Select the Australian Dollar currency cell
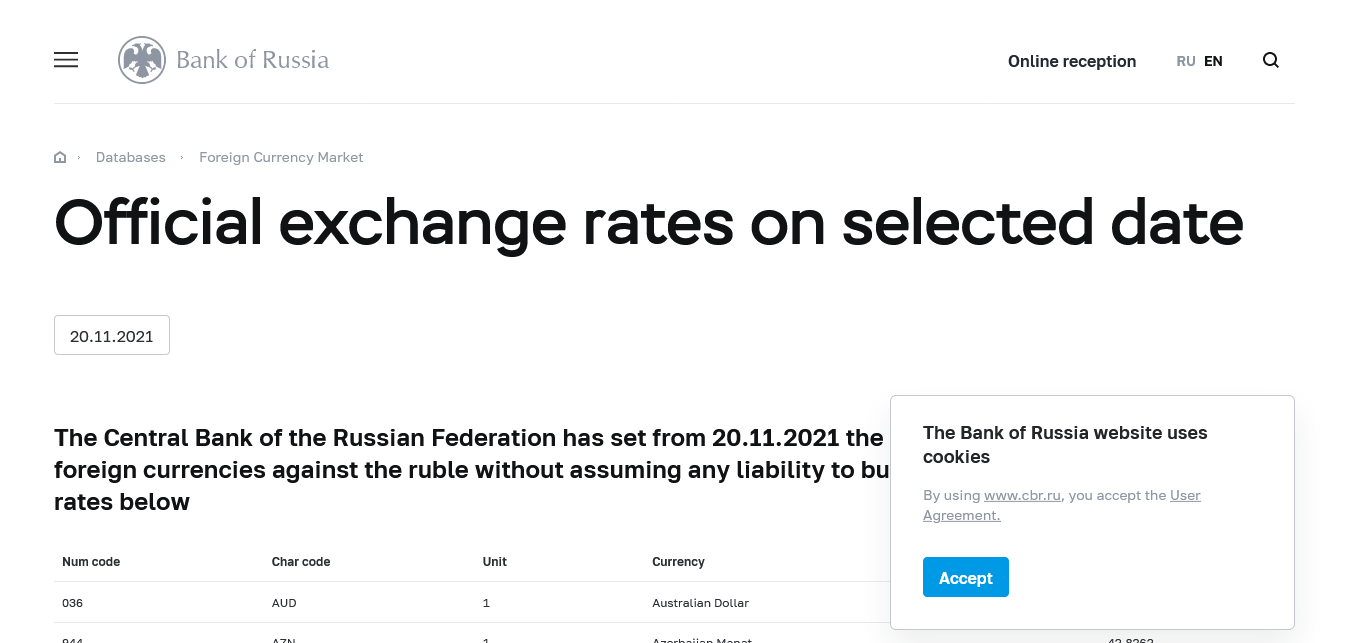This screenshot has height=643, width=1366. pos(700,603)
